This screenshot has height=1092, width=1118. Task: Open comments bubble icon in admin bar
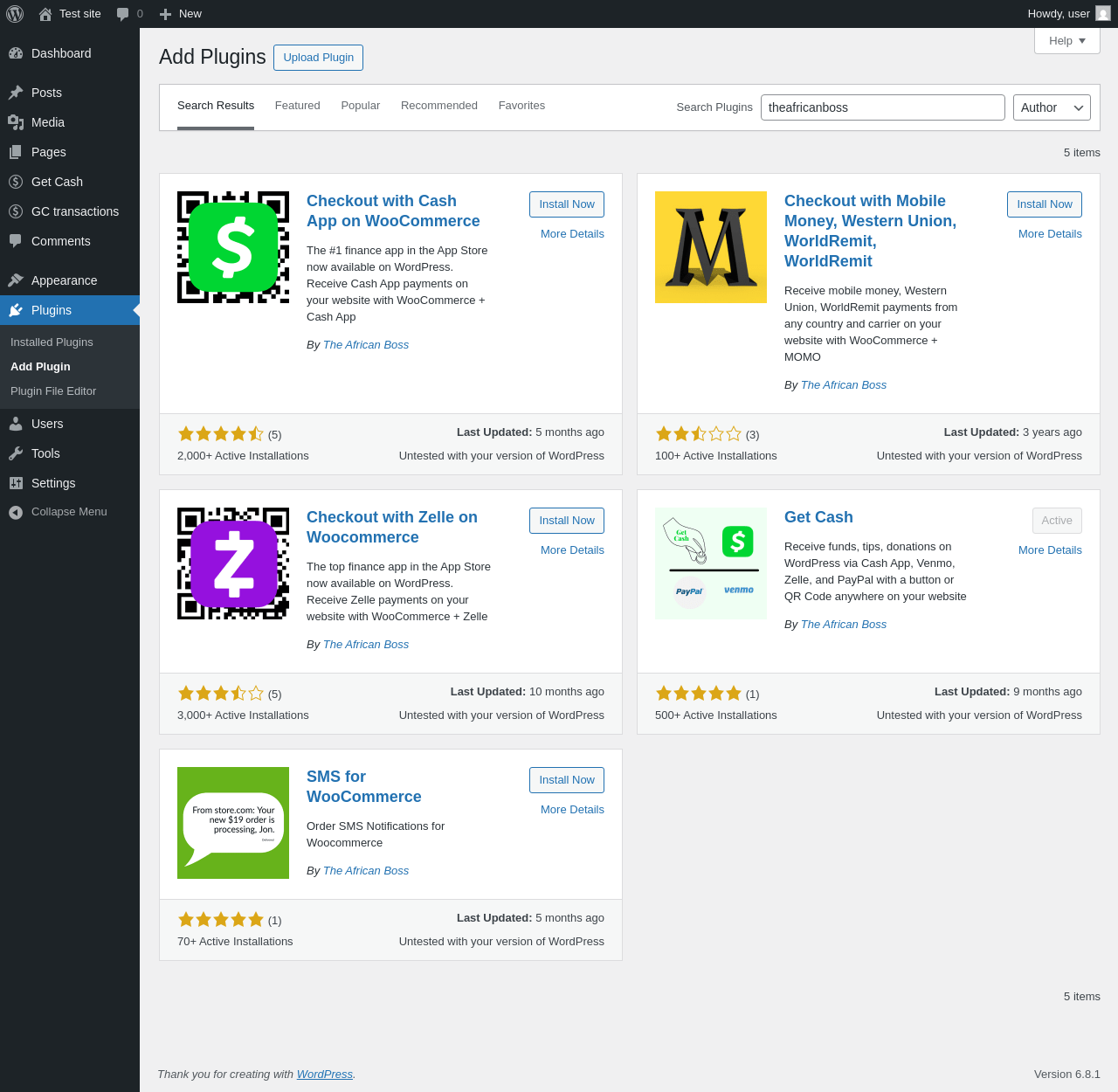point(122,14)
